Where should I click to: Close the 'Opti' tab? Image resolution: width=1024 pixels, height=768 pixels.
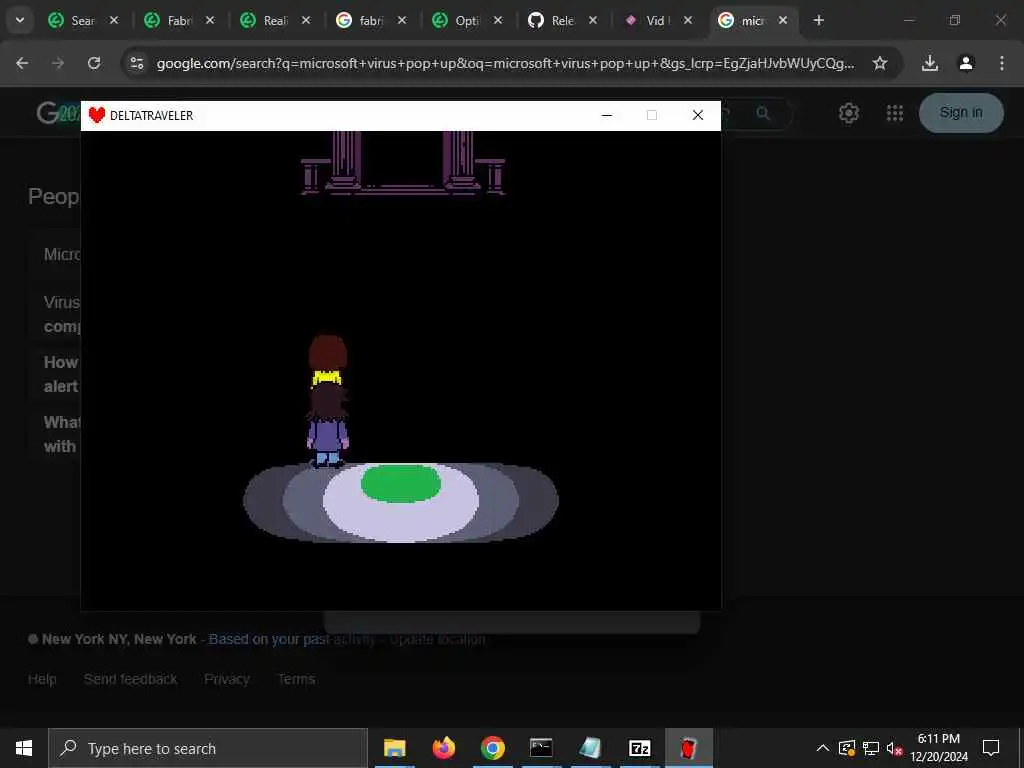[498, 20]
